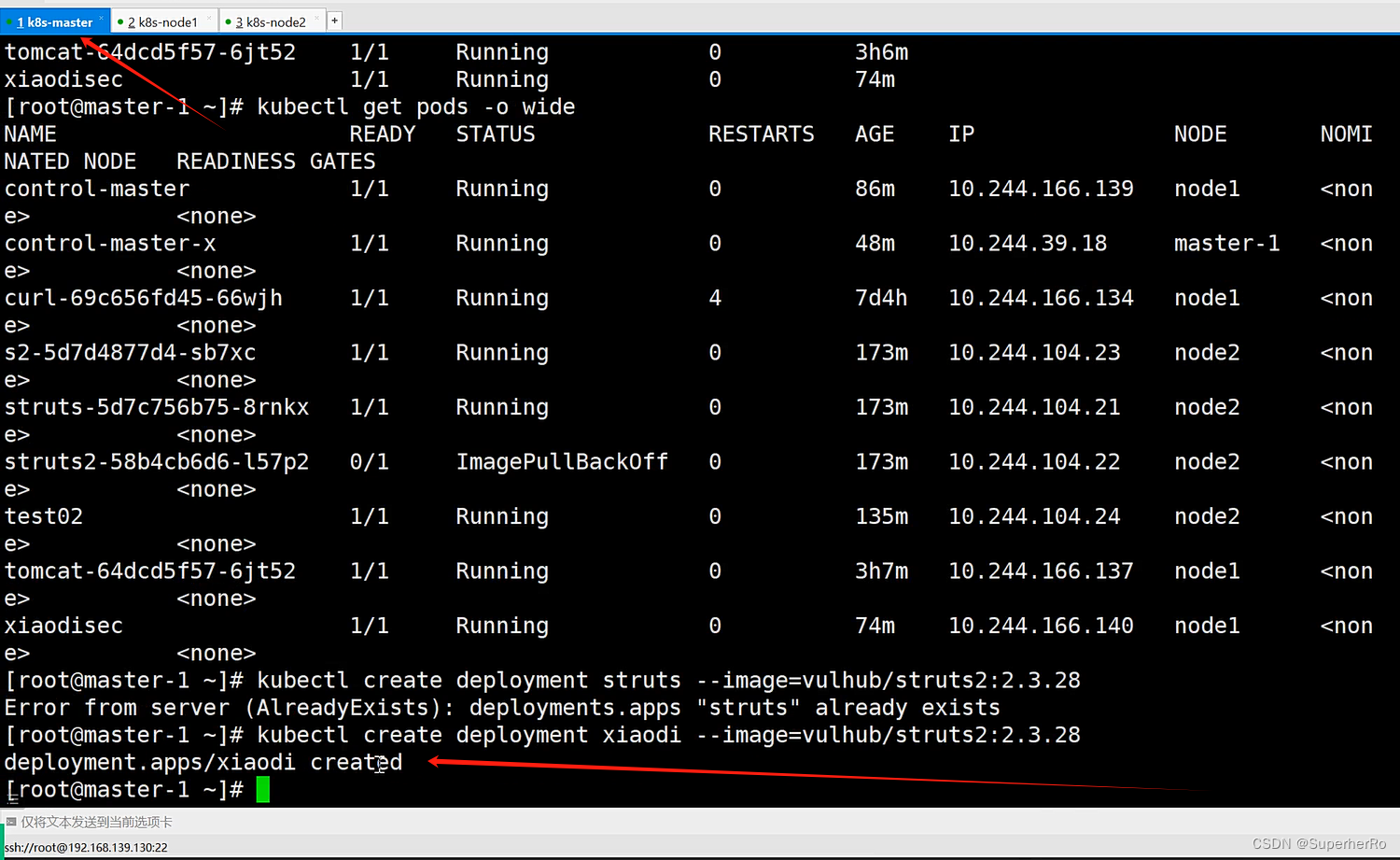Click the AlreadyExists error message line
Viewport: 1400px width, 860px height.
(502, 707)
